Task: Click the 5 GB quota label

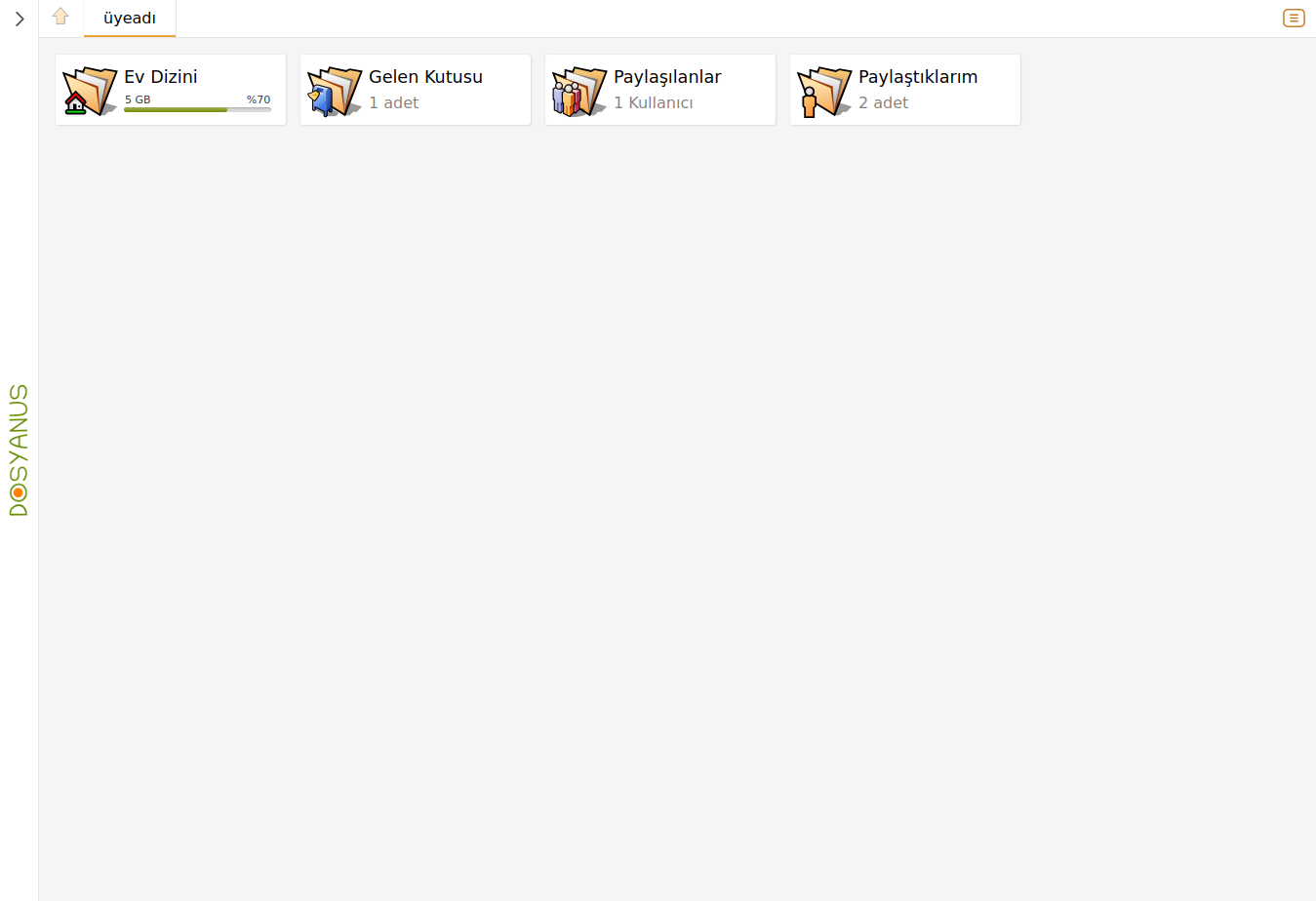Action: [138, 99]
